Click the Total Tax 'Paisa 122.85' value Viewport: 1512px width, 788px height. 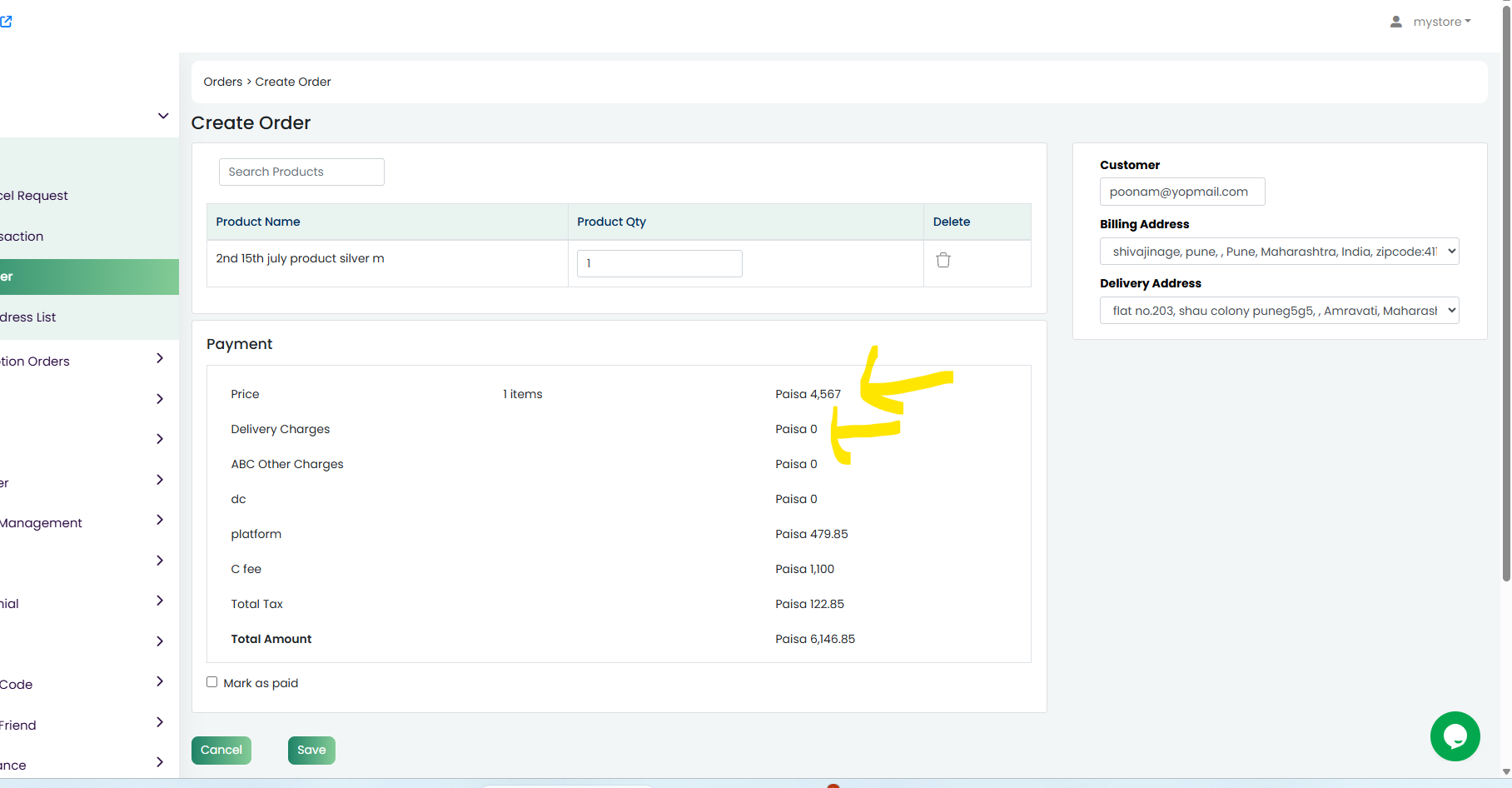point(809,604)
